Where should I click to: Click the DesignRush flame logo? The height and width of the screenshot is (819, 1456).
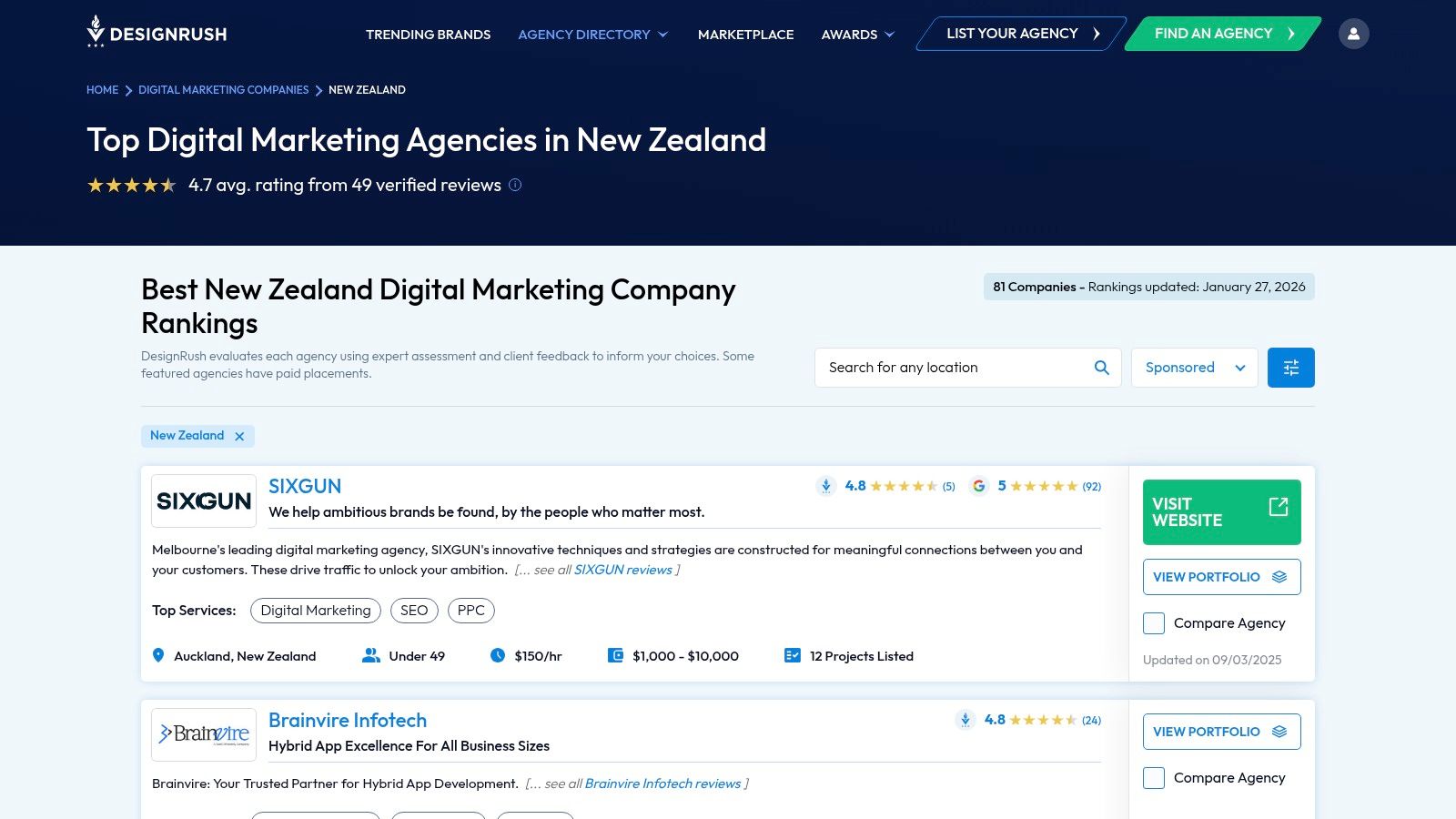click(96, 33)
